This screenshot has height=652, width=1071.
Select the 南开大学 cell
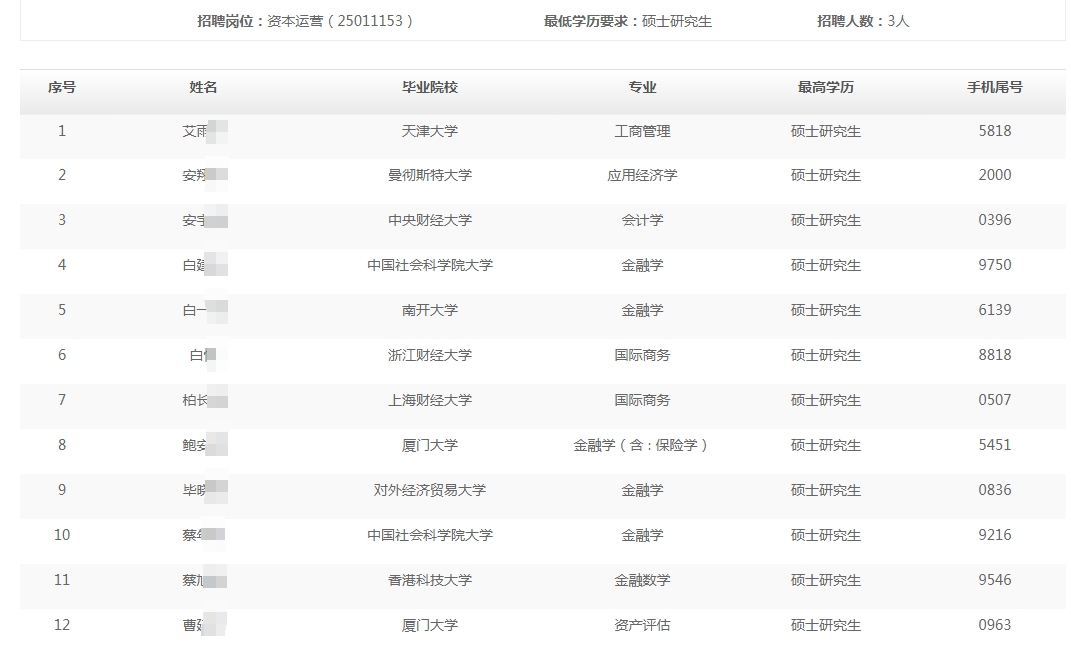point(430,310)
